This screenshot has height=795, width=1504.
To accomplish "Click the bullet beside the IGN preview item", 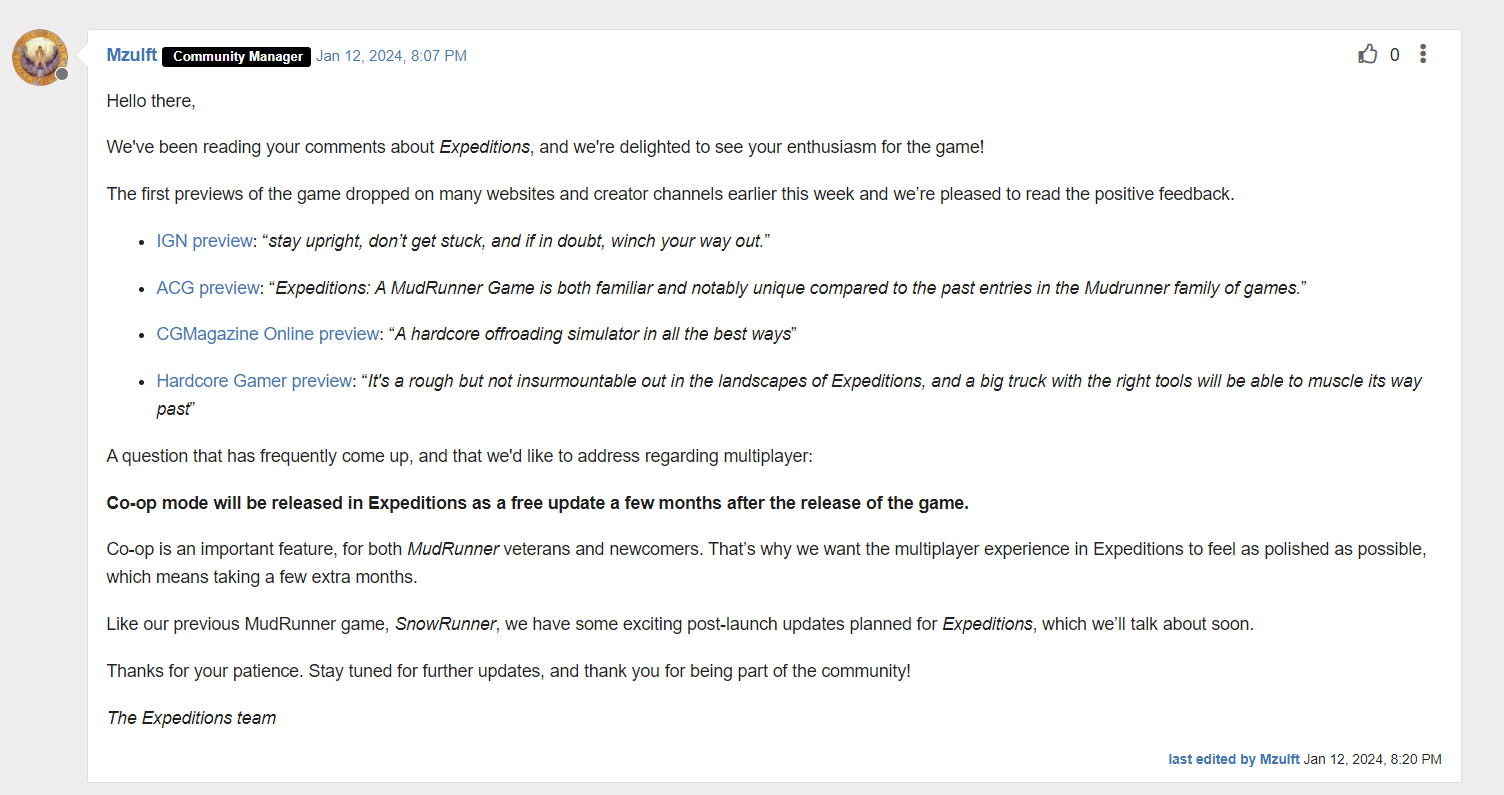I will (x=143, y=240).
